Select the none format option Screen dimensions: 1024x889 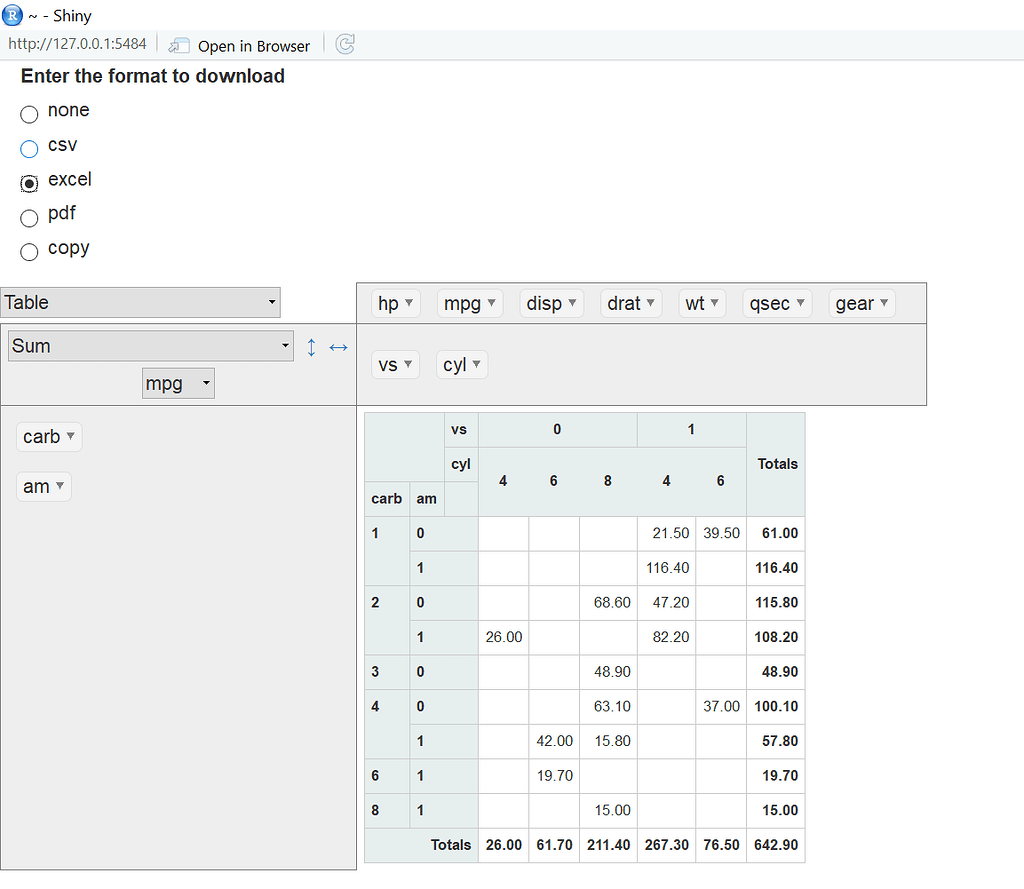[29, 114]
